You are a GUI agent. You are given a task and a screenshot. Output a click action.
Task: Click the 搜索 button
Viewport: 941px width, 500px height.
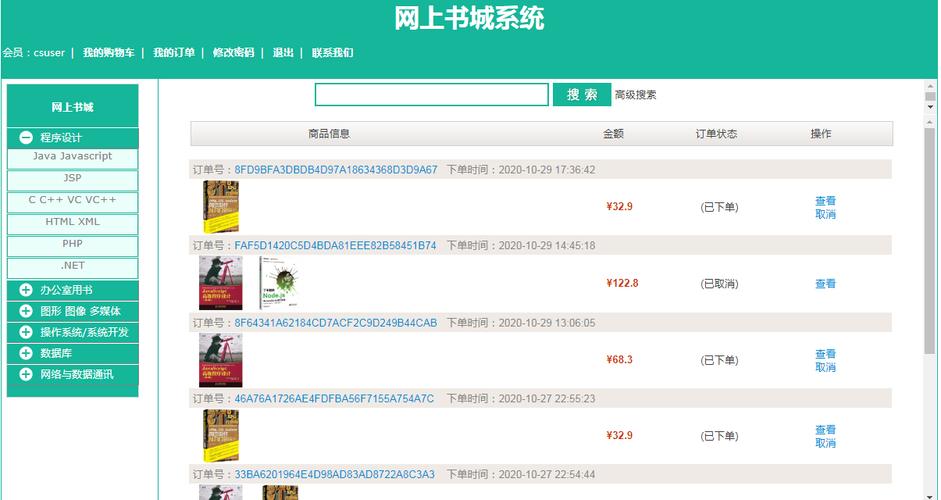point(582,95)
